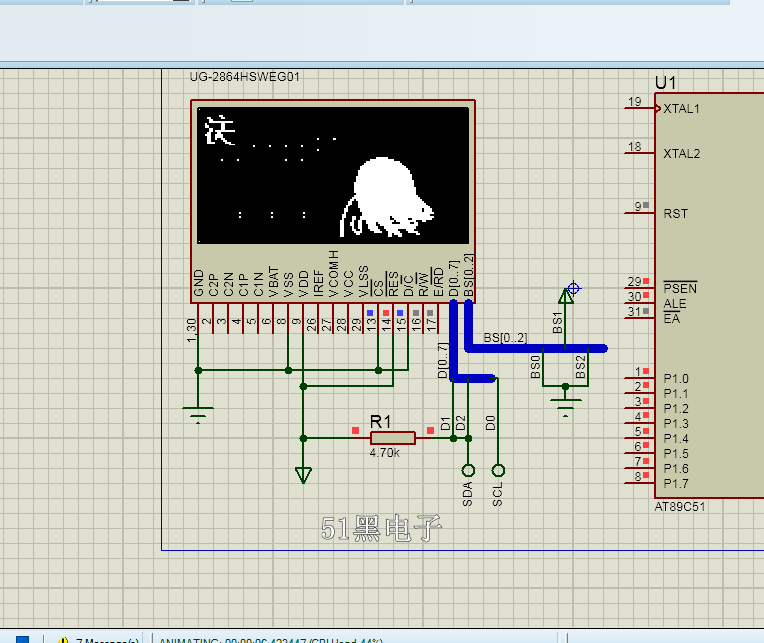This screenshot has width=764, height=643.
Task: Click the SDA terminal label
Action: click(x=467, y=494)
